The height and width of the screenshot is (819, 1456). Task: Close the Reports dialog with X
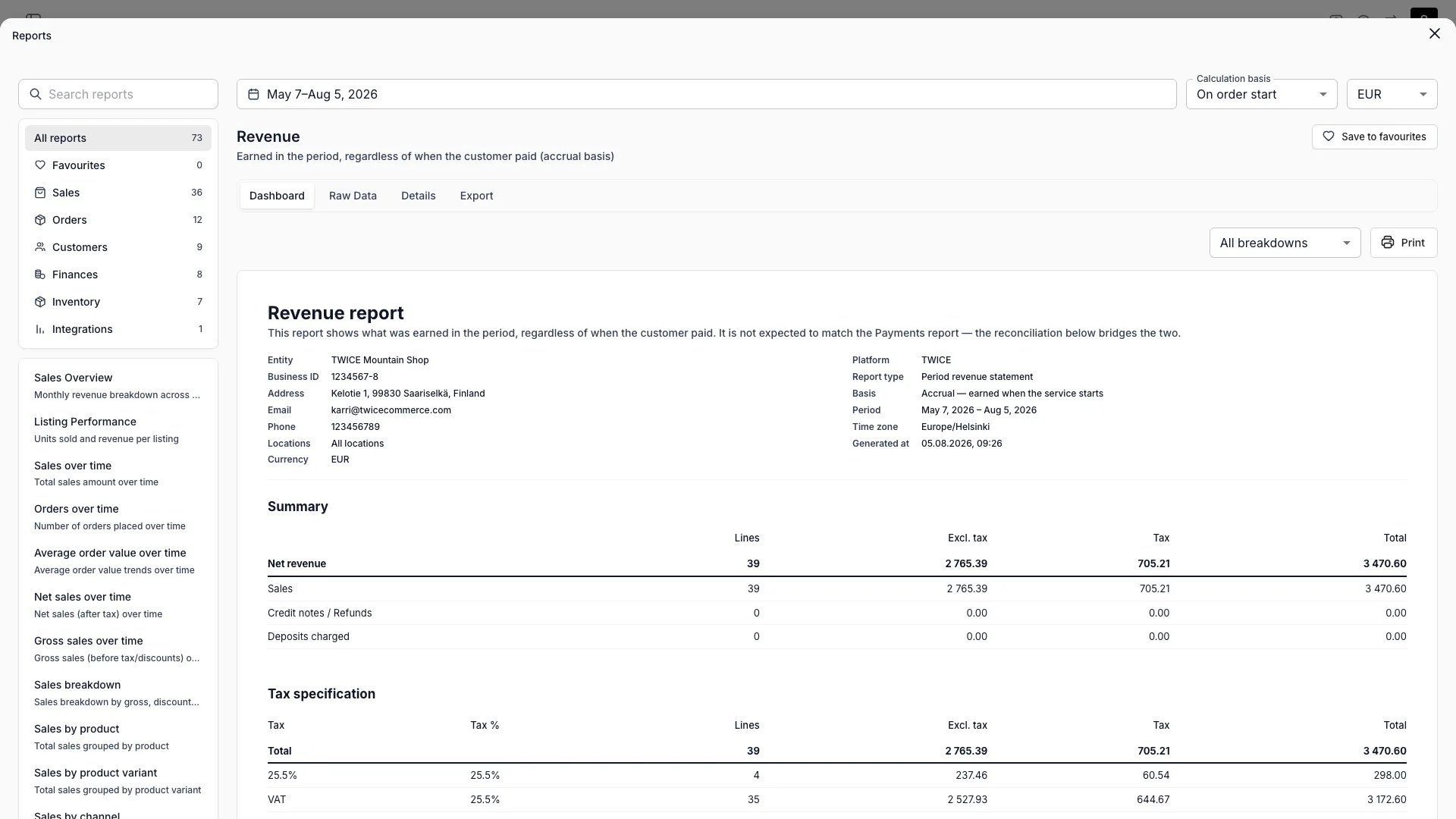[x=1434, y=33]
